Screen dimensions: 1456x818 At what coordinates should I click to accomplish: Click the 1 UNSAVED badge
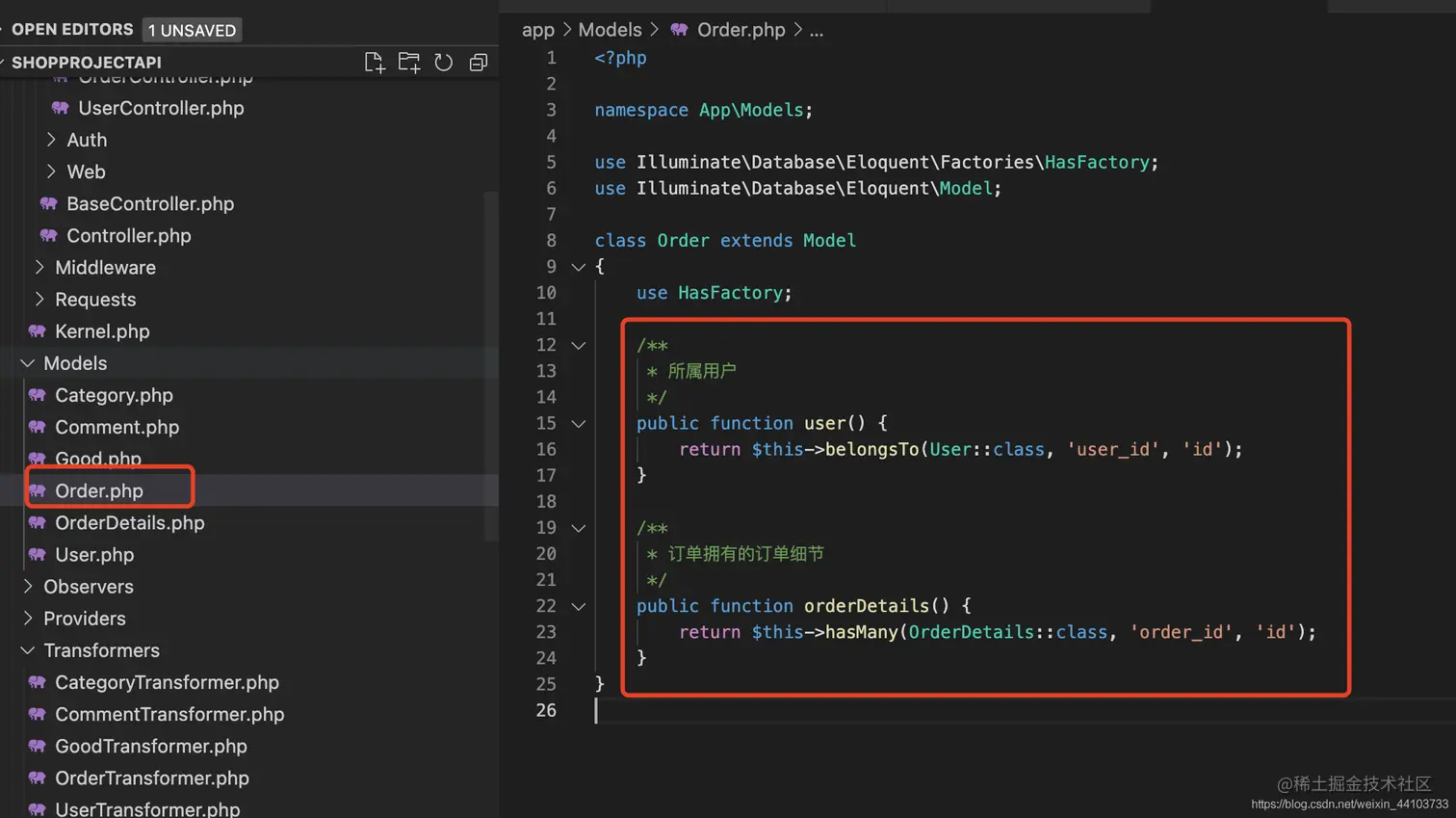pyautogui.click(x=192, y=30)
